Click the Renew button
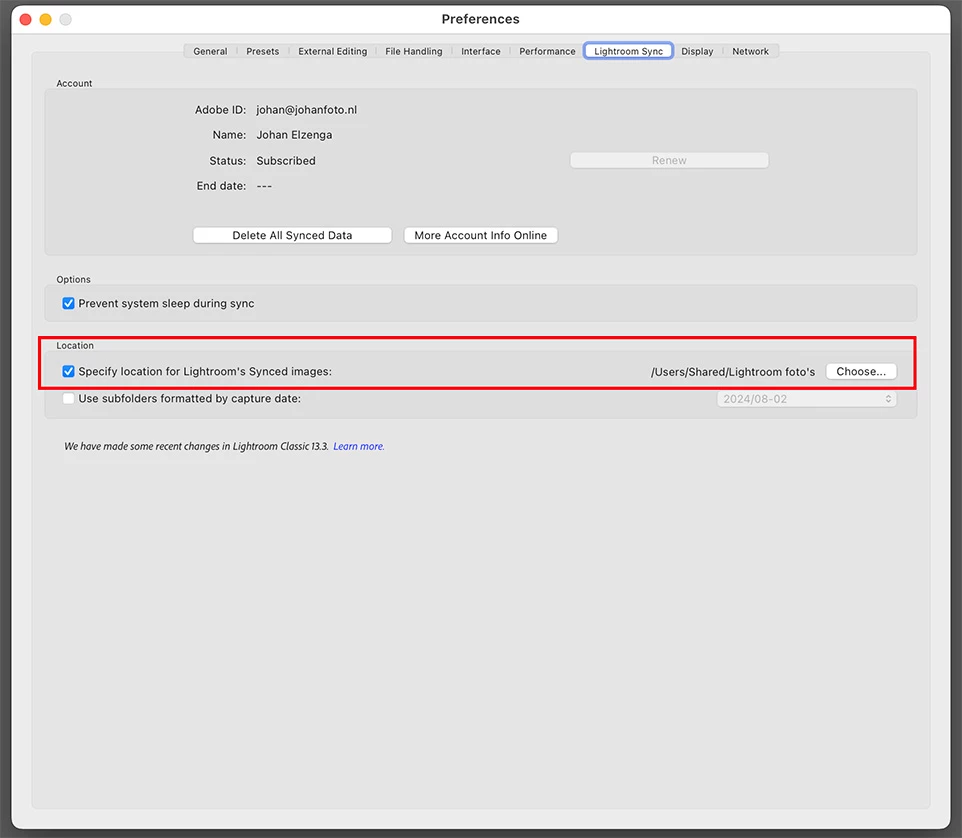This screenshot has width=962, height=838. point(669,161)
